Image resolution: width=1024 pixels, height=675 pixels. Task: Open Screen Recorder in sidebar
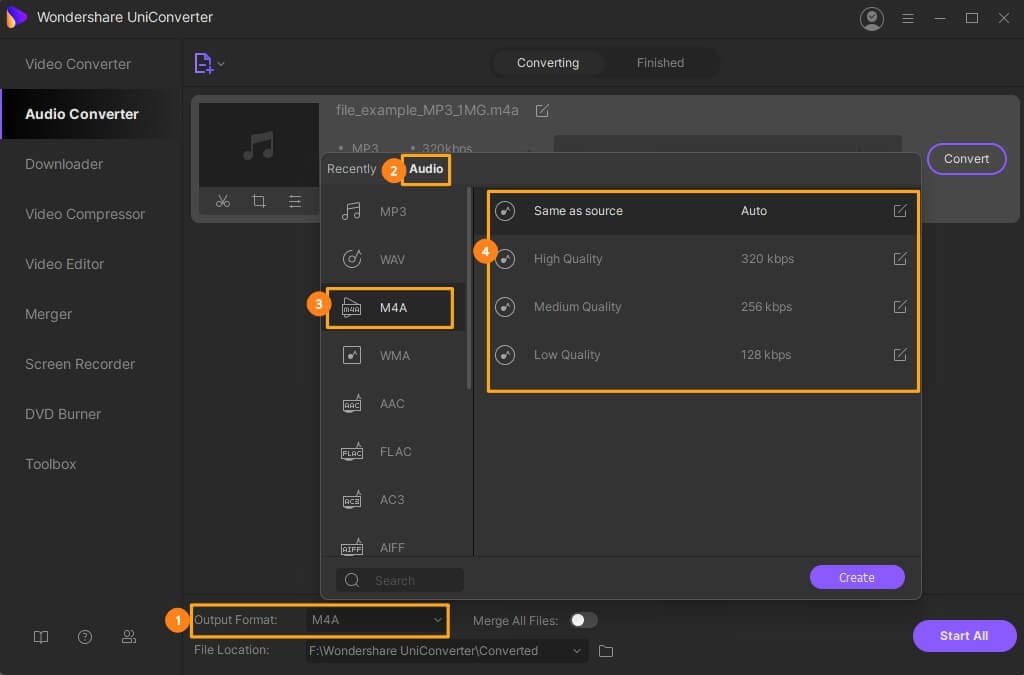coord(91,364)
